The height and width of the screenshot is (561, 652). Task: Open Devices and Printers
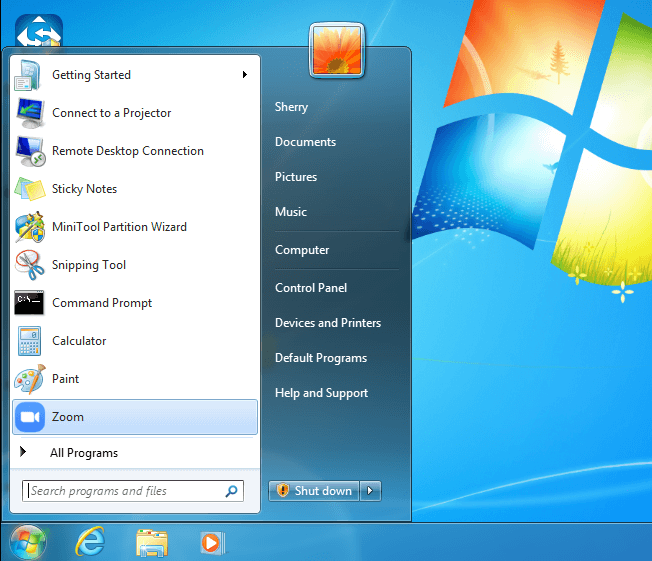[x=328, y=323]
